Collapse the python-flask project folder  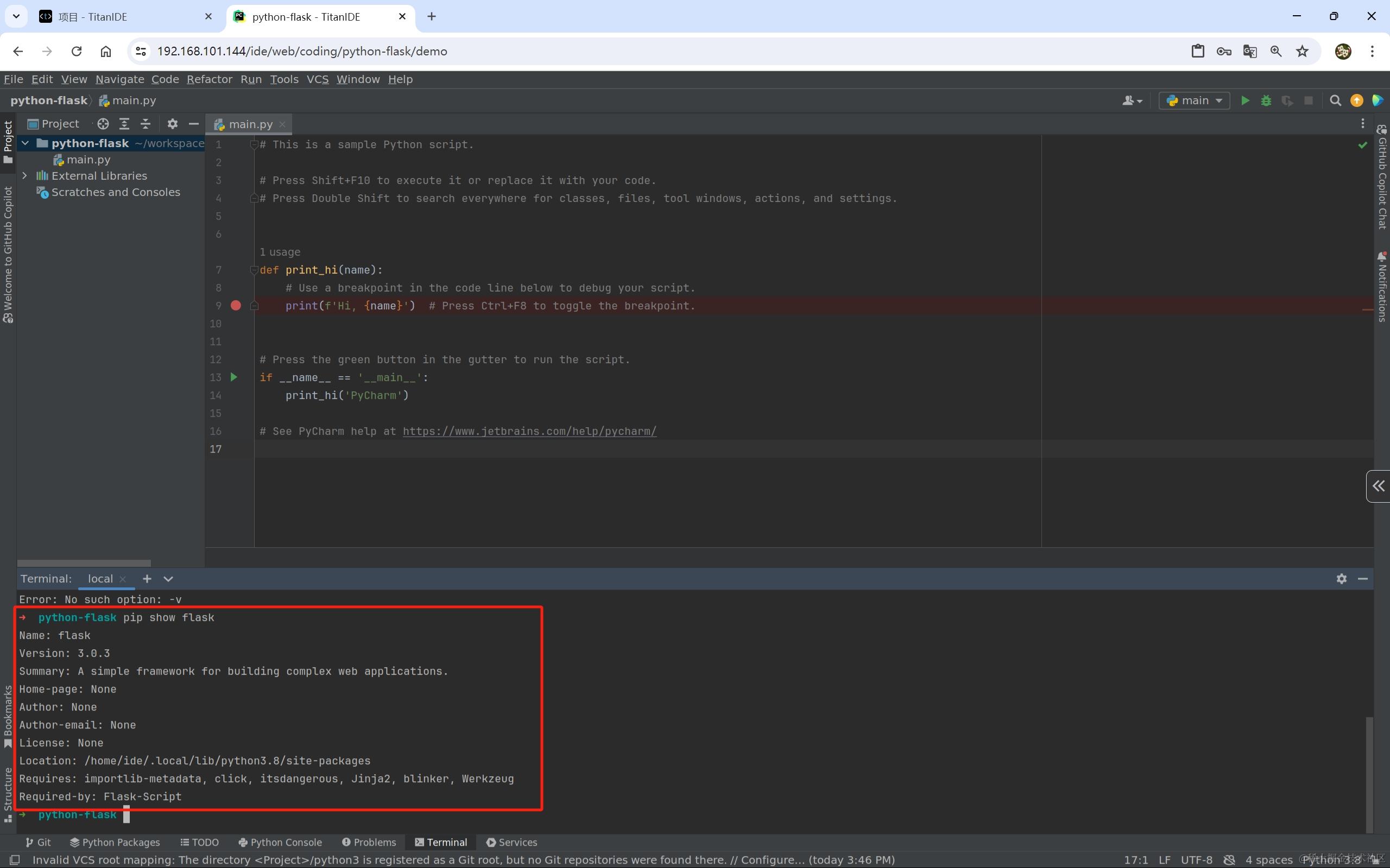click(24, 143)
